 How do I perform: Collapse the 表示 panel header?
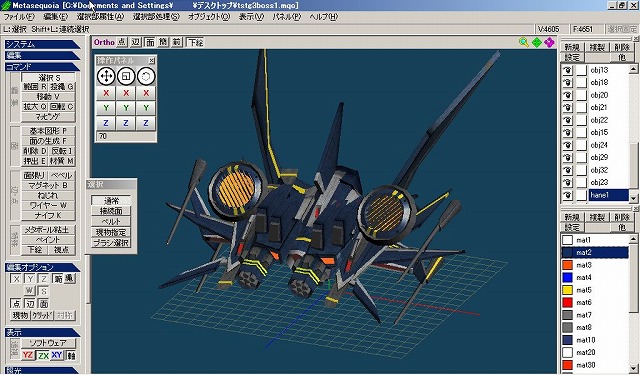[x=42, y=333]
